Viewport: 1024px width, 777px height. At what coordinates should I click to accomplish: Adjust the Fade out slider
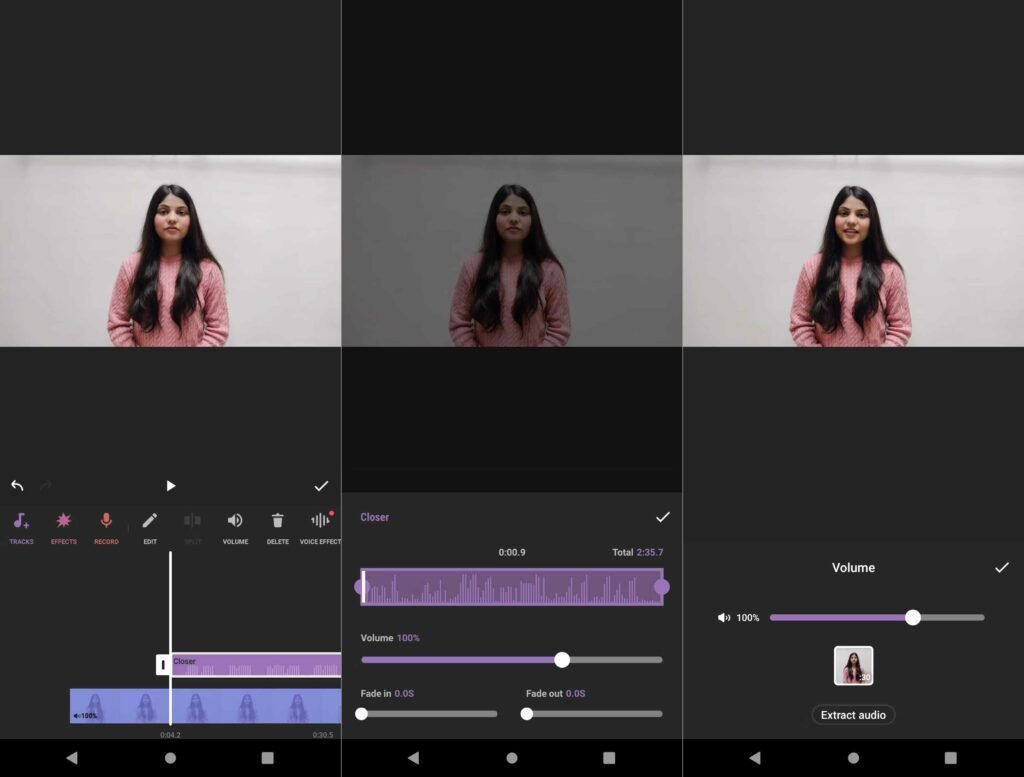[x=594, y=714]
